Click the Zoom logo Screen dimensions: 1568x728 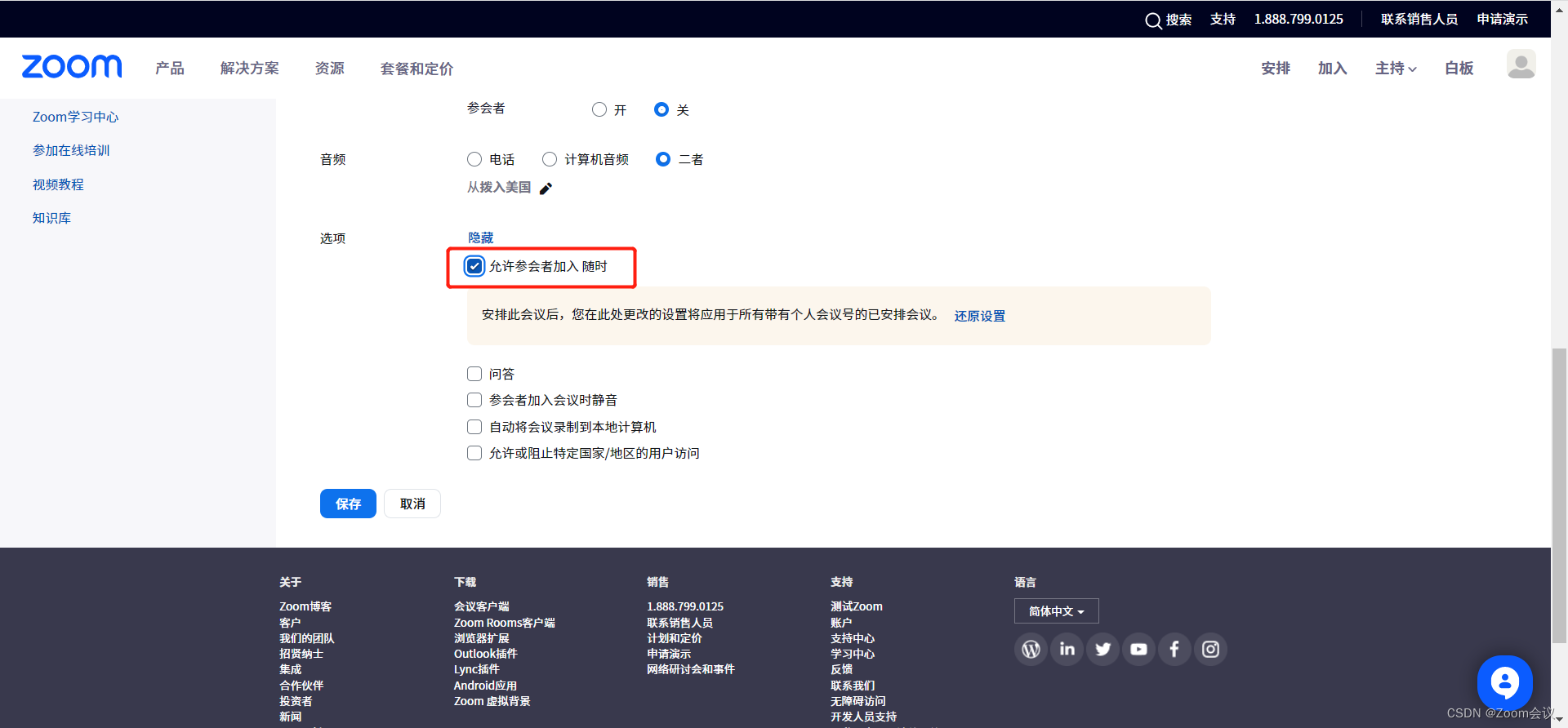[72, 67]
